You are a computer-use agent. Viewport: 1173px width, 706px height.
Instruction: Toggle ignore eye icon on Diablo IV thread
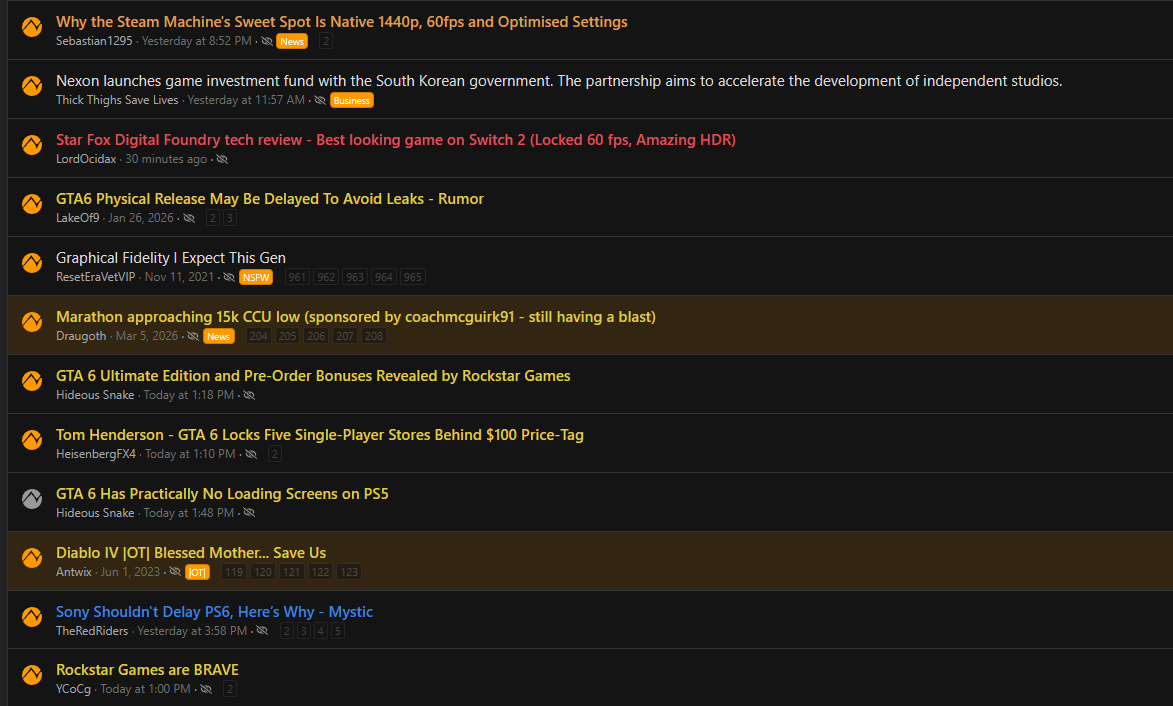174,572
